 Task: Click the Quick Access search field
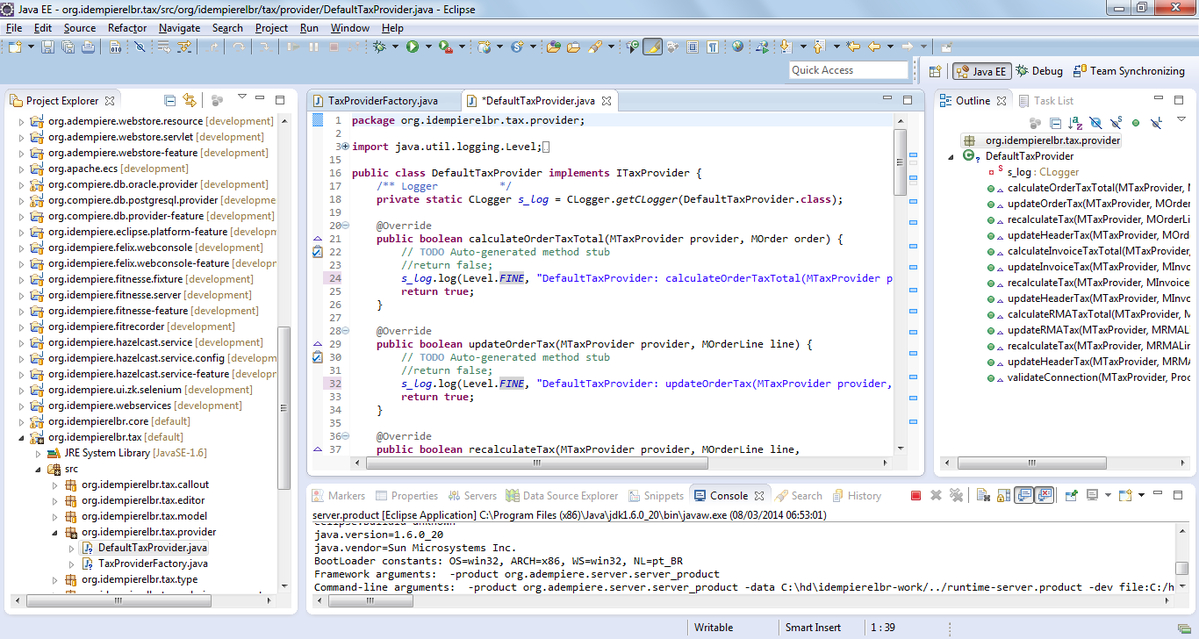848,70
